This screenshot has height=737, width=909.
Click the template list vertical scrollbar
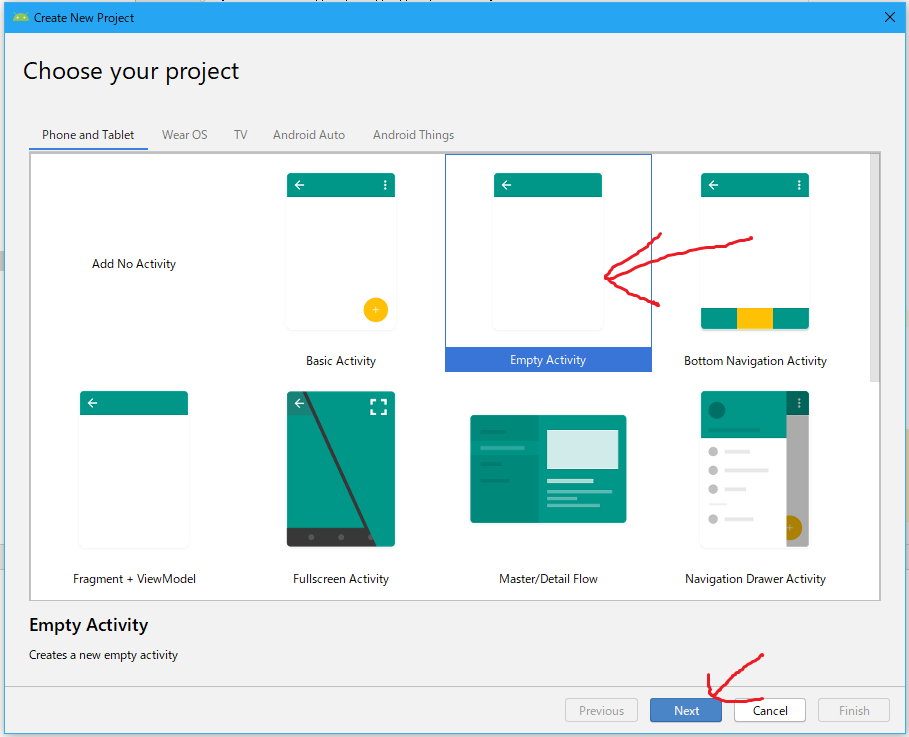[x=874, y=268]
